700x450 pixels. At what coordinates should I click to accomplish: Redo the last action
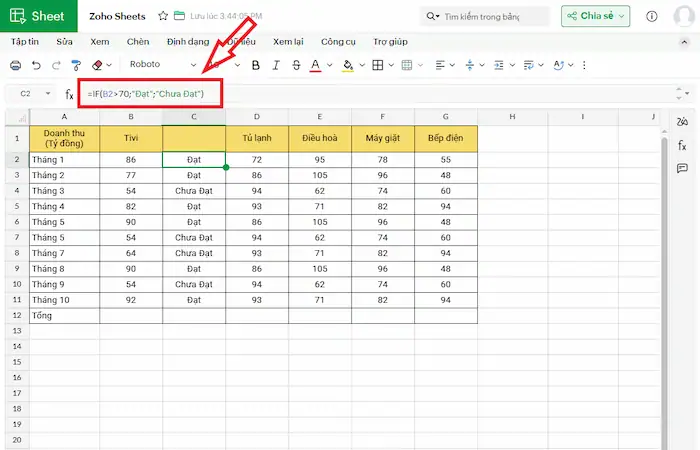[56, 65]
